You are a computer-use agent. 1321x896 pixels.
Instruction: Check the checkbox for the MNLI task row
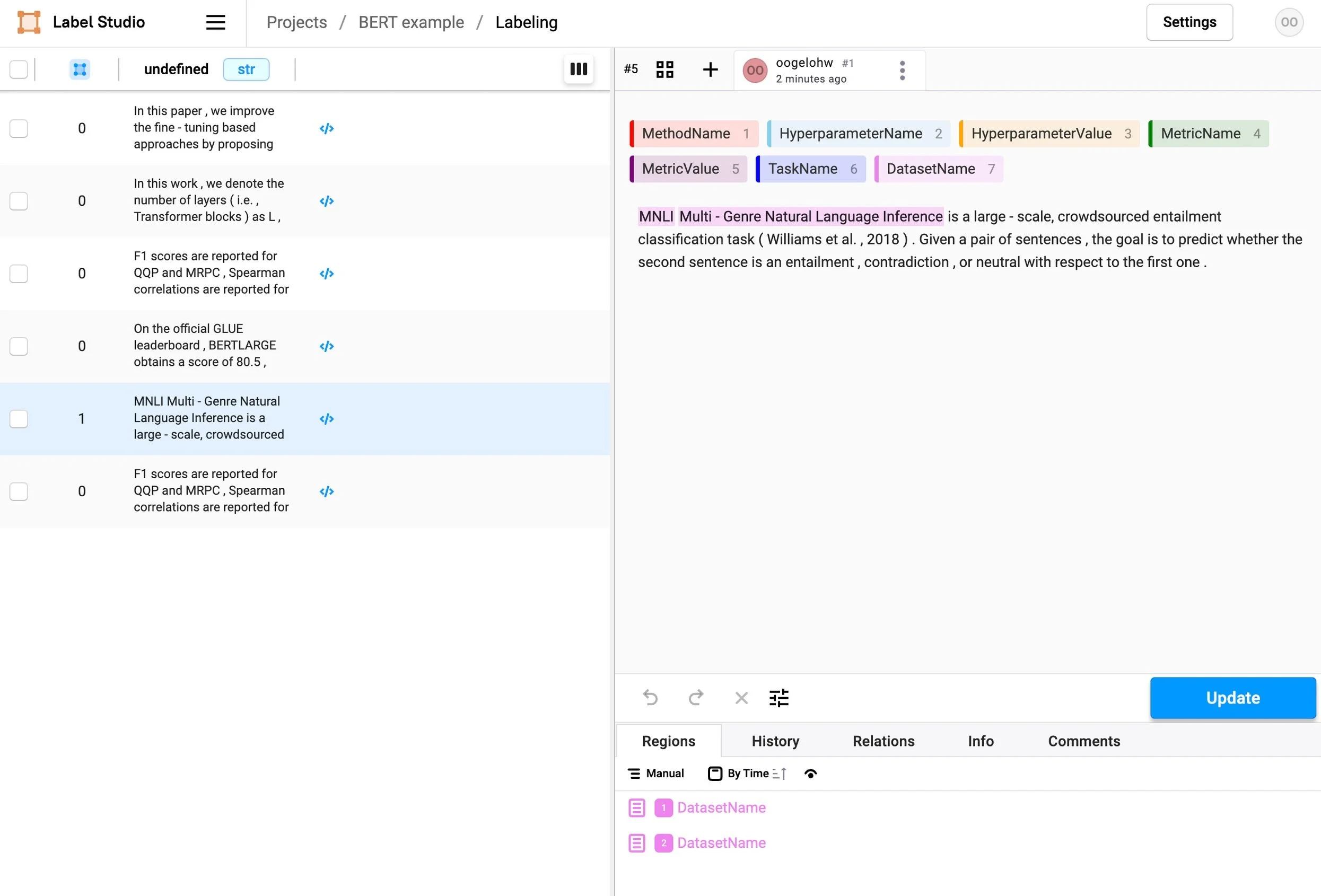[19, 419]
